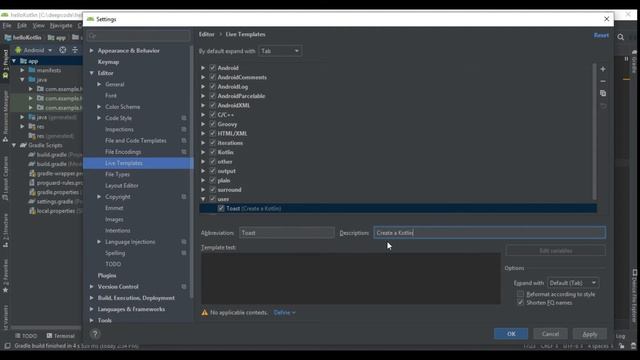Select Keymap in settings tree

pos(108,62)
